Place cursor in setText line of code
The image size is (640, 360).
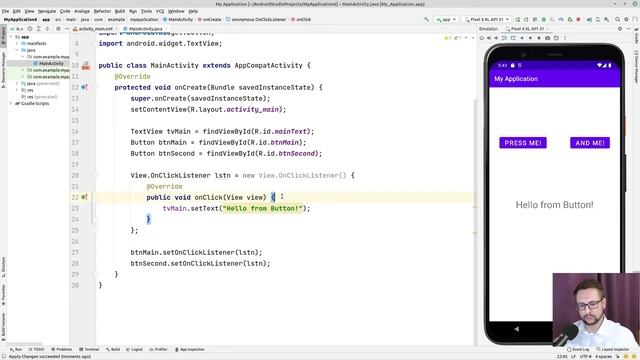pyautogui.click(x=236, y=209)
